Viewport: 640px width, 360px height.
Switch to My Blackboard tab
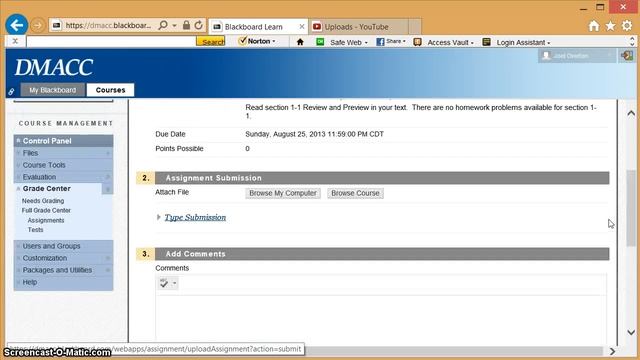53,90
